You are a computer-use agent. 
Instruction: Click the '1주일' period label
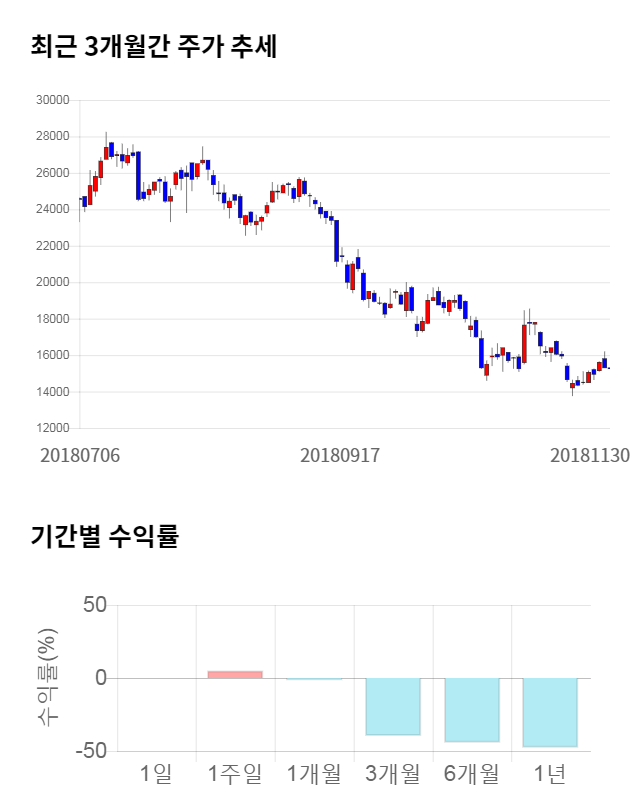(235, 773)
